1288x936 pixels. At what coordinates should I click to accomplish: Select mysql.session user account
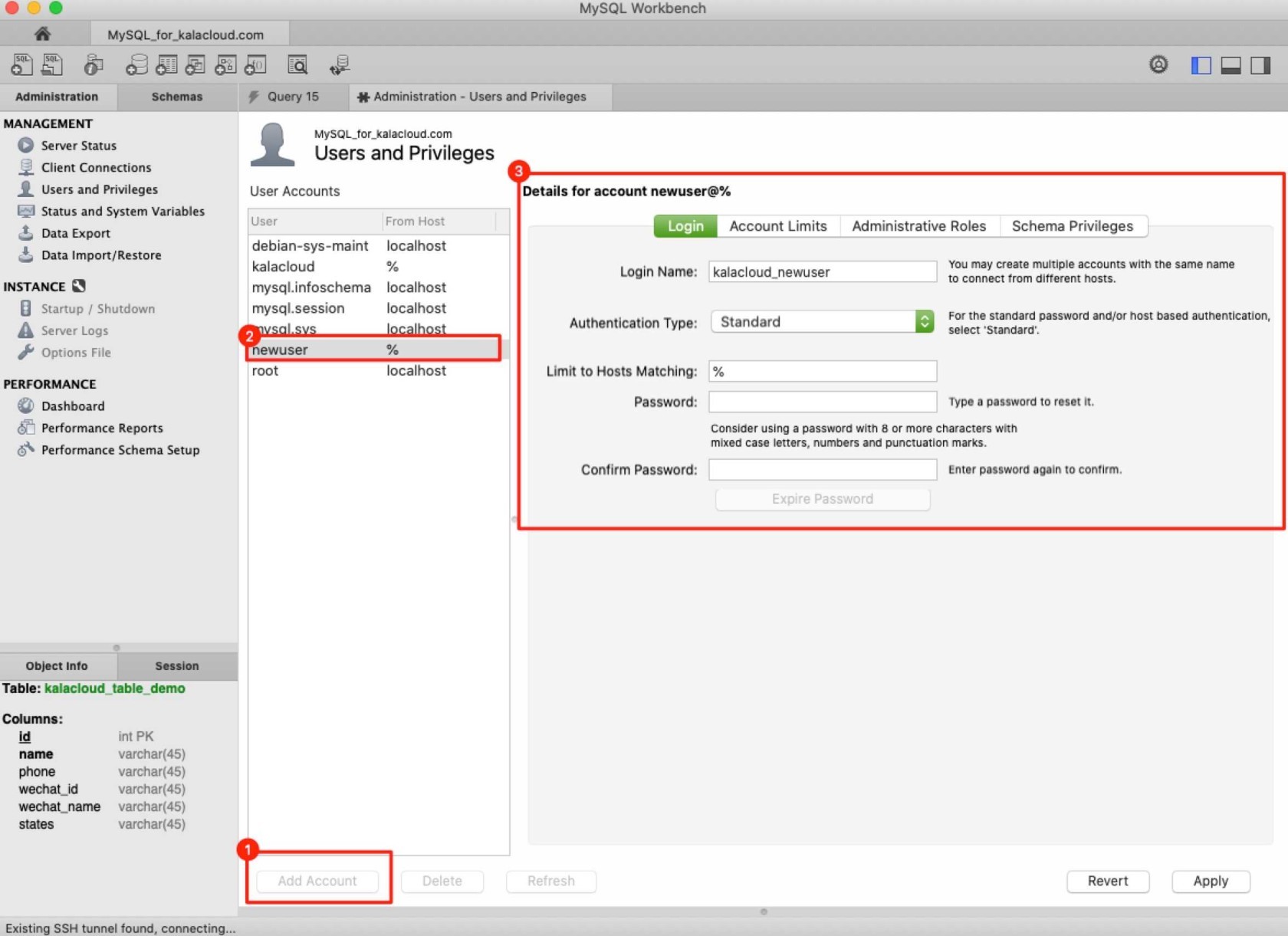[378, 308]
